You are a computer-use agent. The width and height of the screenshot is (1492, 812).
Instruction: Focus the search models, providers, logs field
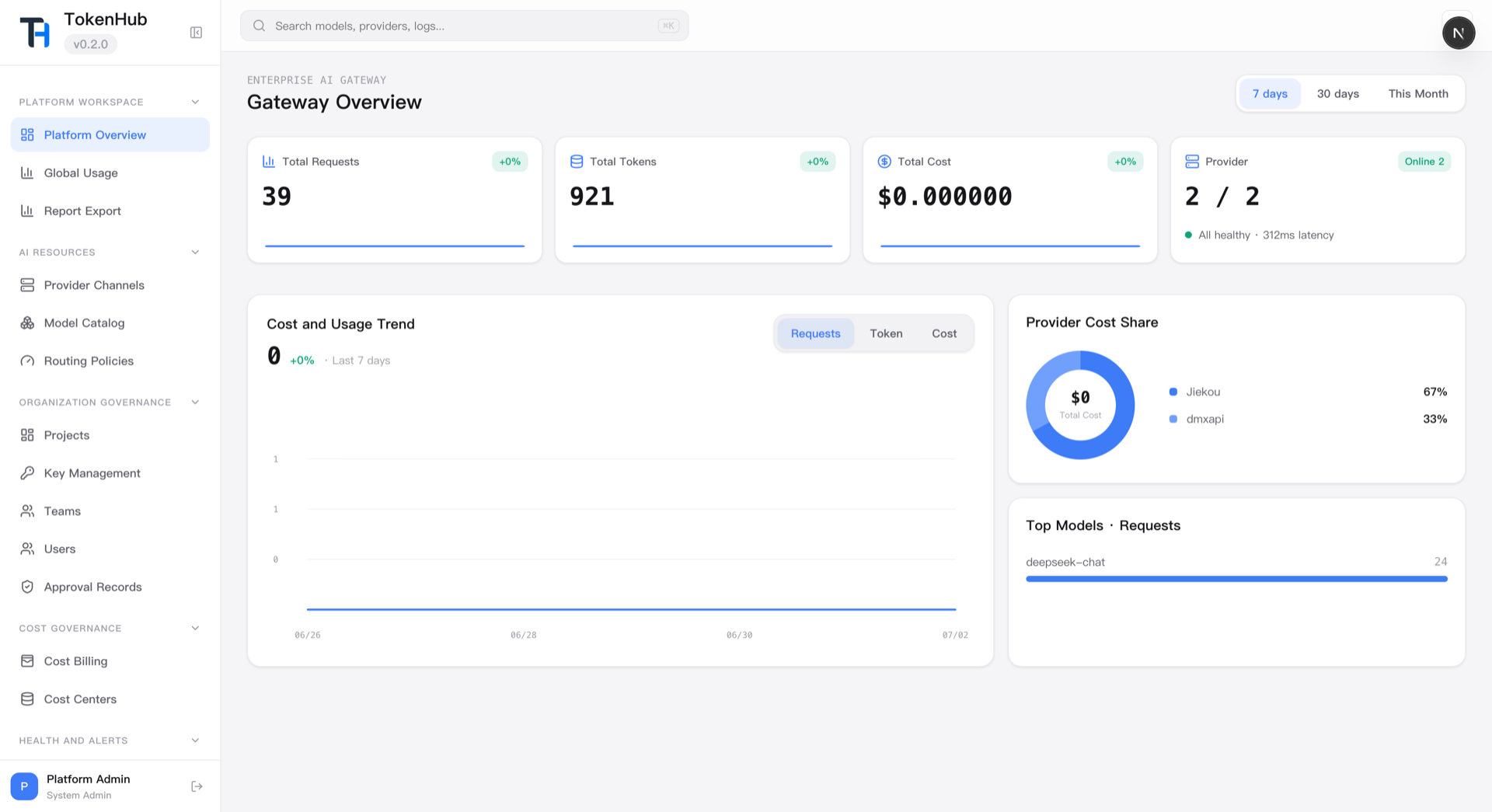coord(464,26)
